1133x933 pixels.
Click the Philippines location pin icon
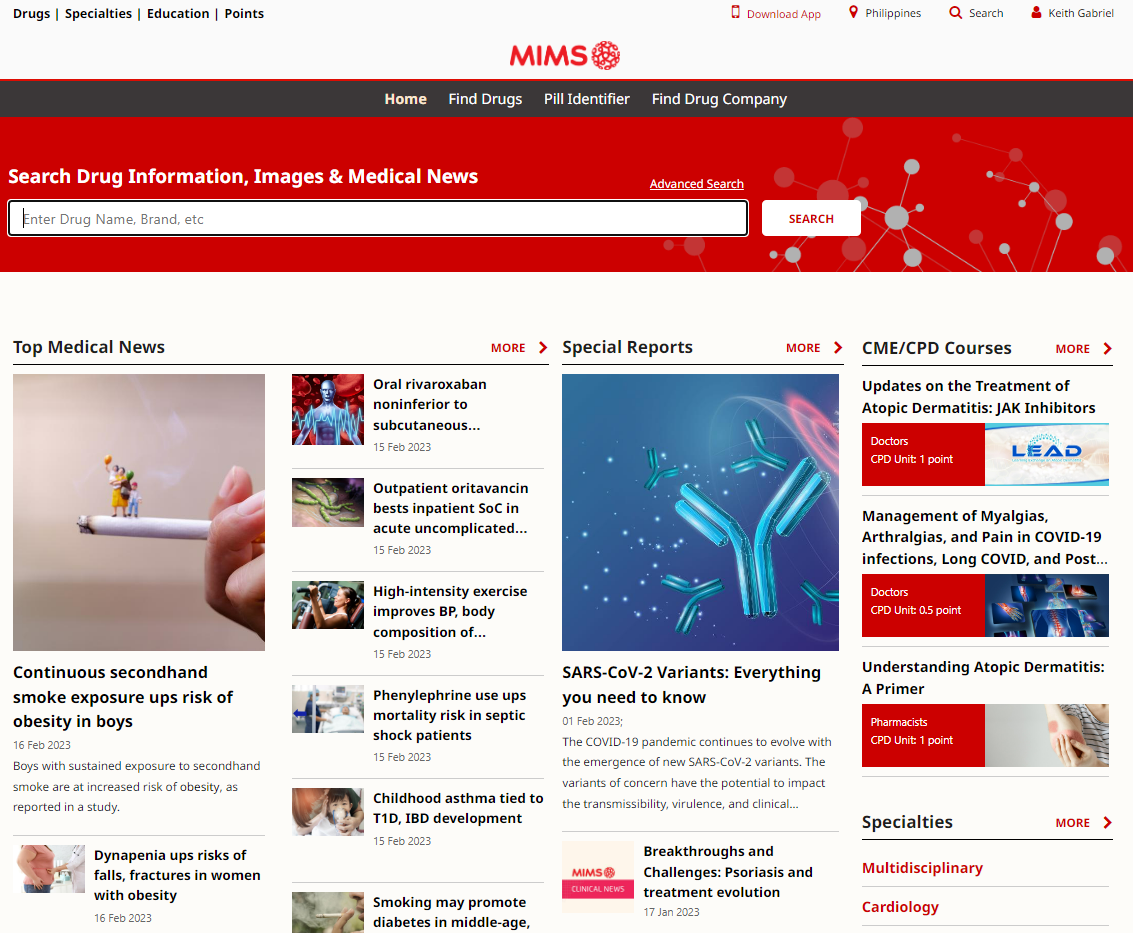point(853,13)
